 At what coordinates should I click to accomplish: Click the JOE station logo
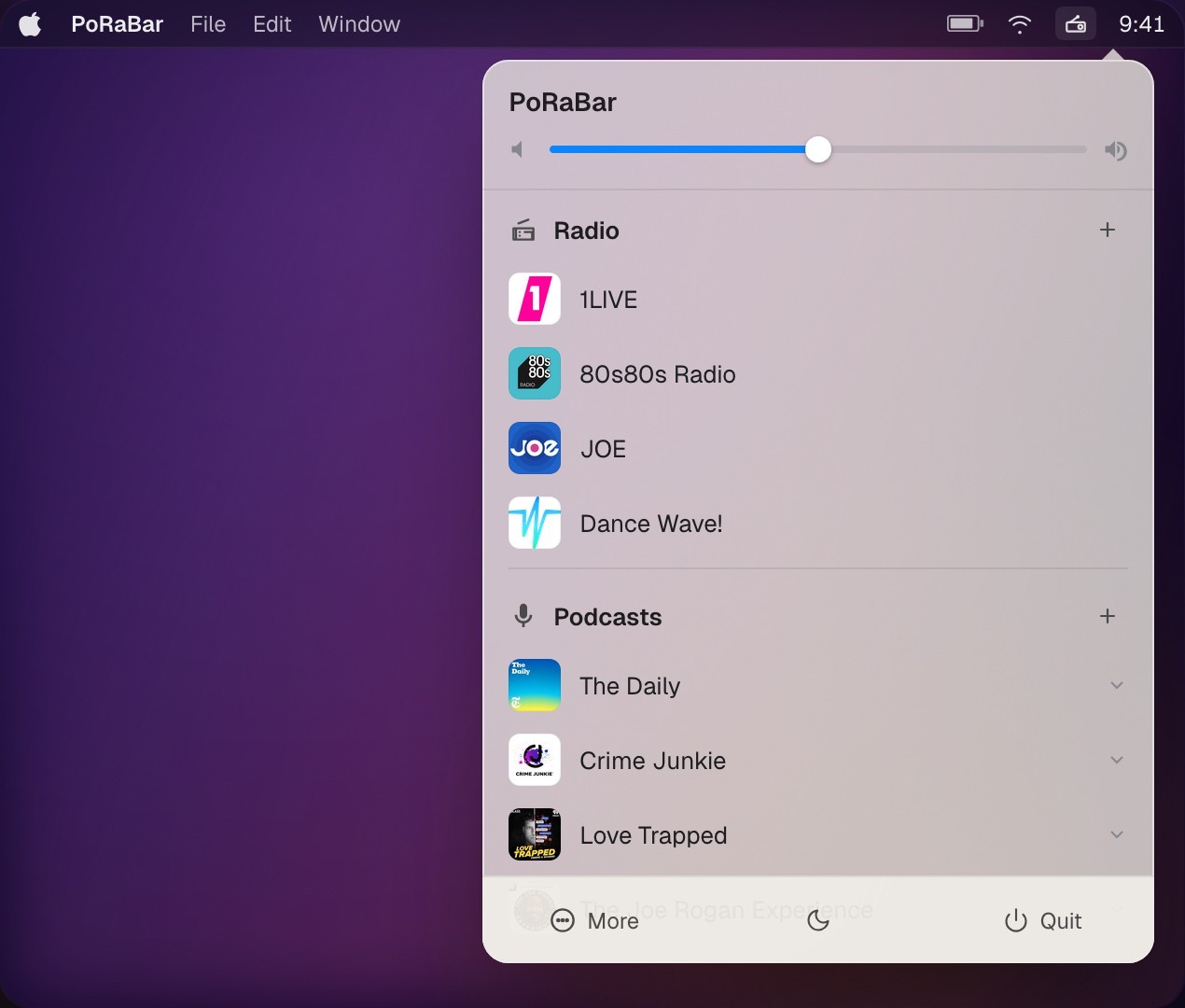535,448
